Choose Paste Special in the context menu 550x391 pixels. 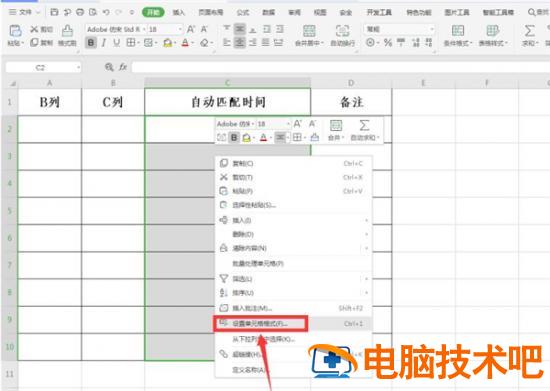(x=293, y=205)
